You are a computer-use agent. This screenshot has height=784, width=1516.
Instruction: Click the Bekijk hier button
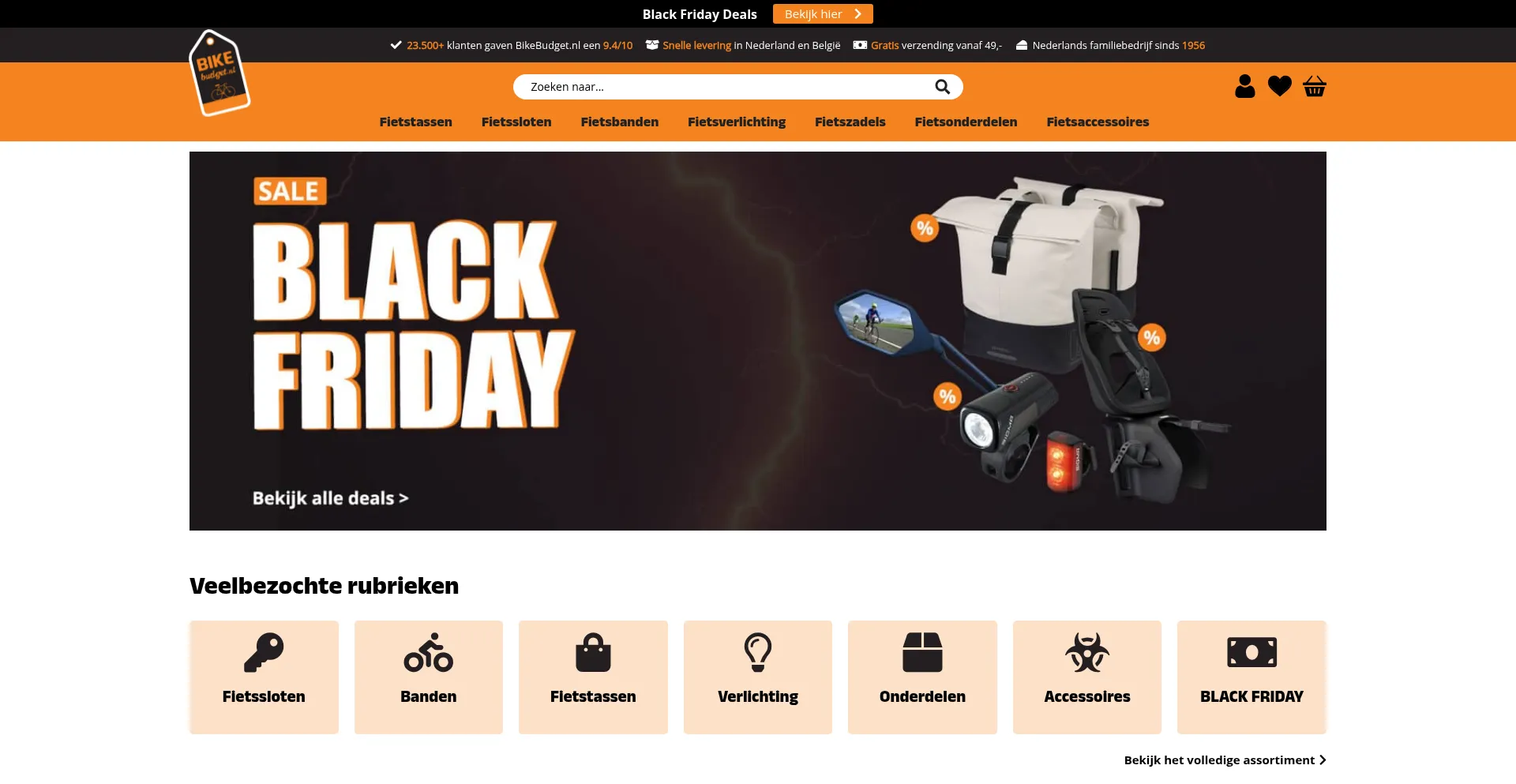tap(823, 14)
